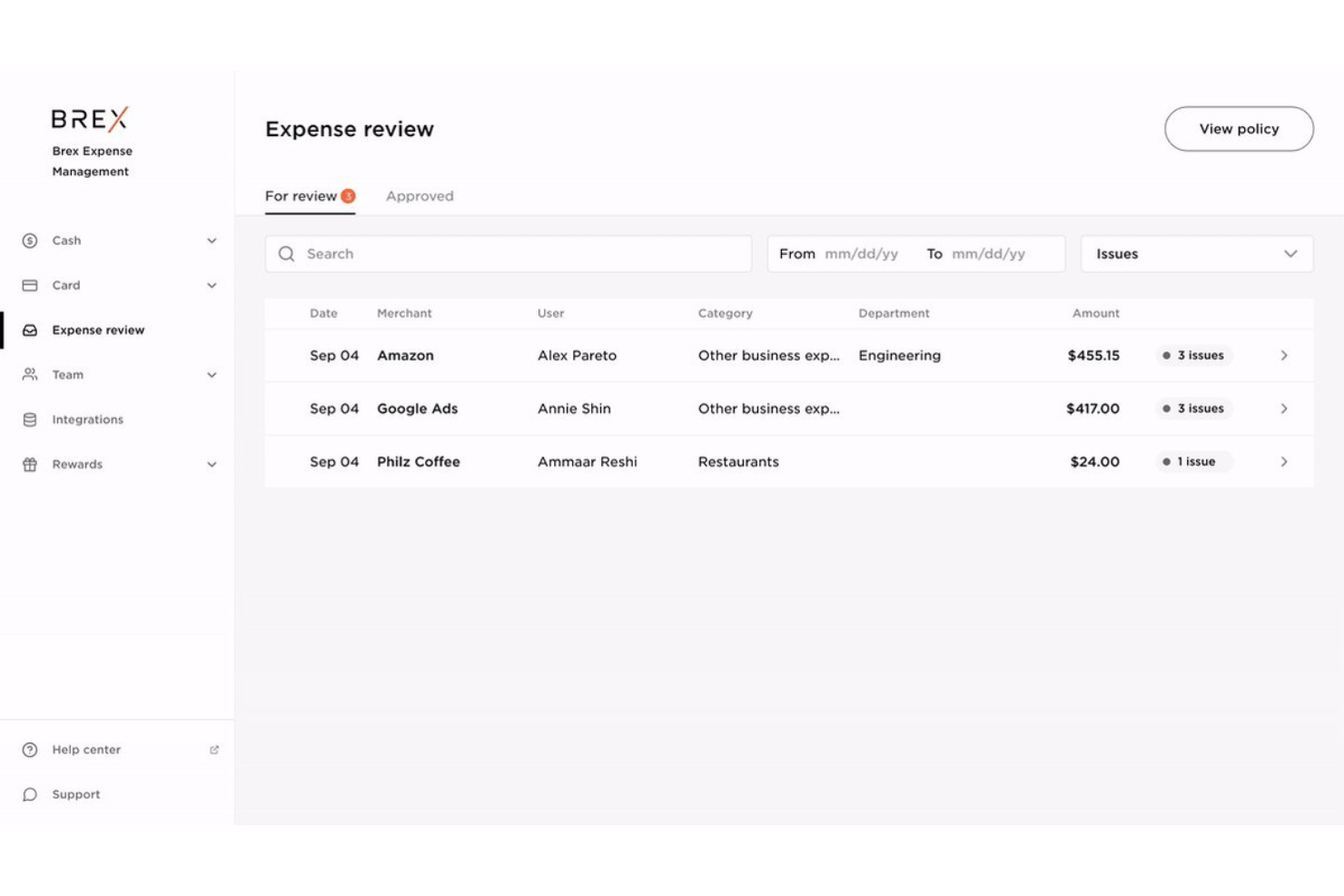
Task: Click the Expense review page heading
Action: pyautogui.click(x=350, y=129)
